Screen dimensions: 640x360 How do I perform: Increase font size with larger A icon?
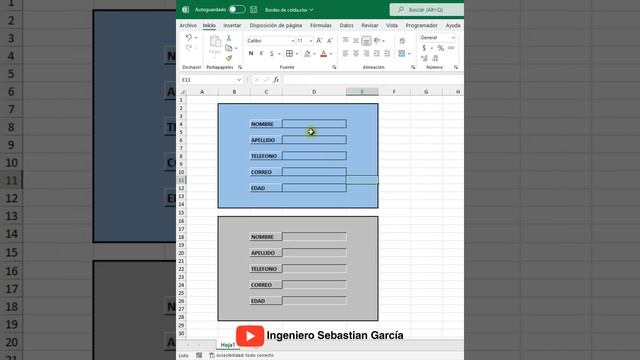(319, 40)
